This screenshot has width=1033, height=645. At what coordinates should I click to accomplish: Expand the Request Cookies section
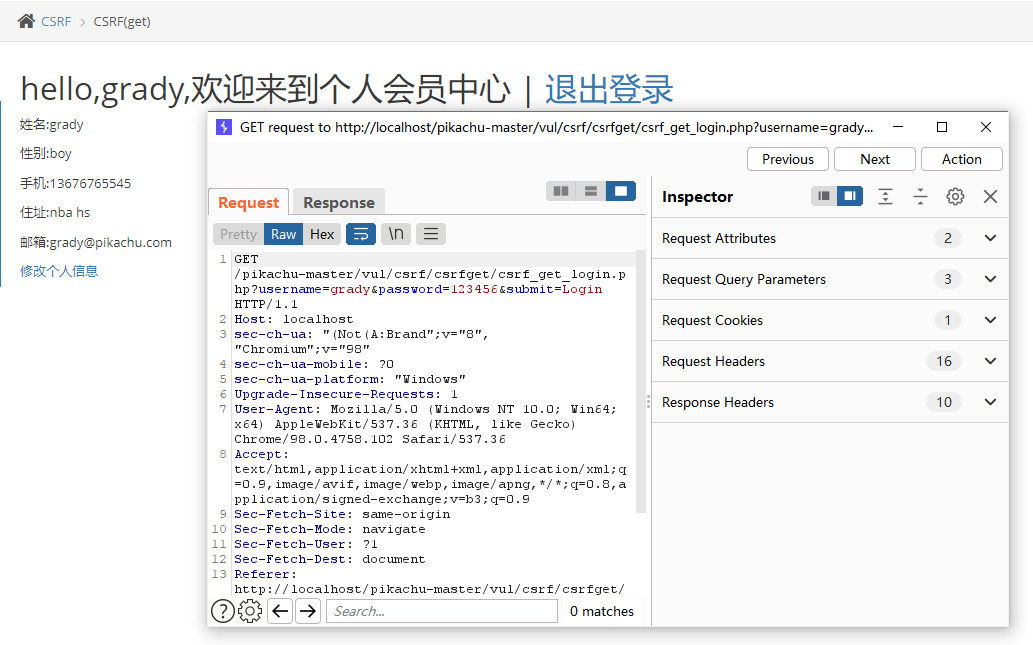point(990,320)
